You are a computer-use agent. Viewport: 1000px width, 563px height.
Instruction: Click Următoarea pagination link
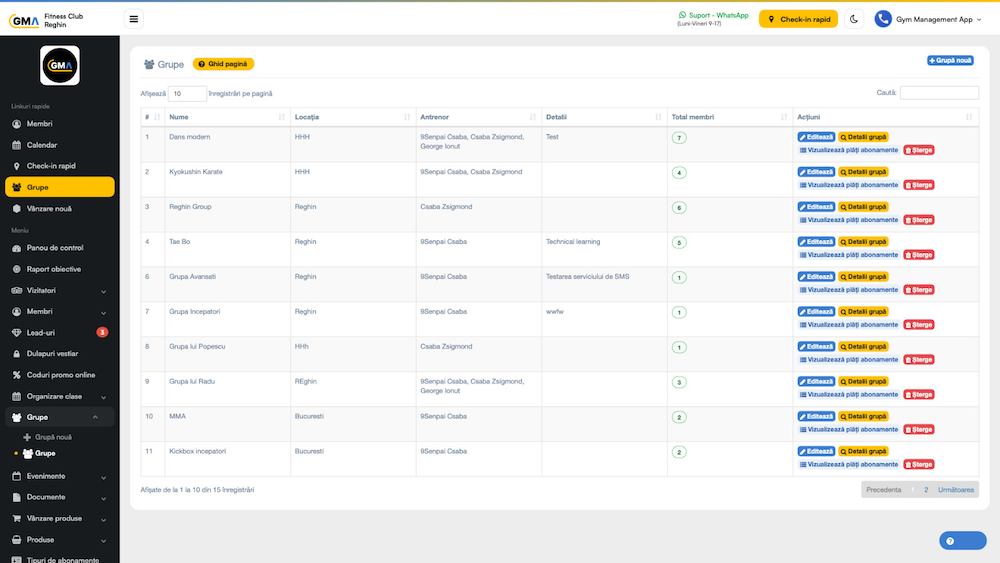coord(955,490)
